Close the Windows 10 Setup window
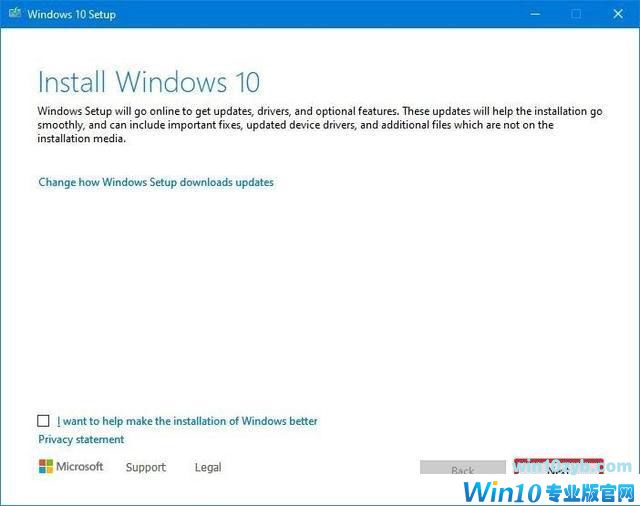Image resolution: width=640 pixels, height=506 pixels. (618, 14)
